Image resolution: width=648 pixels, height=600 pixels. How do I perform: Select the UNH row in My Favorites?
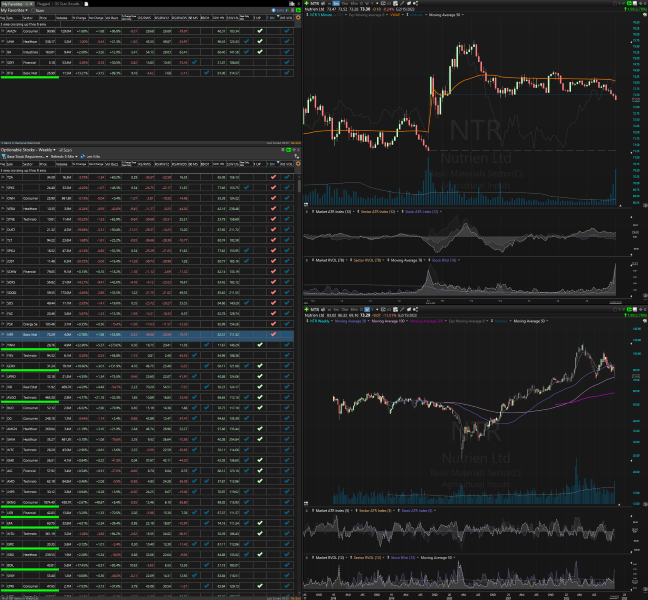147,41
